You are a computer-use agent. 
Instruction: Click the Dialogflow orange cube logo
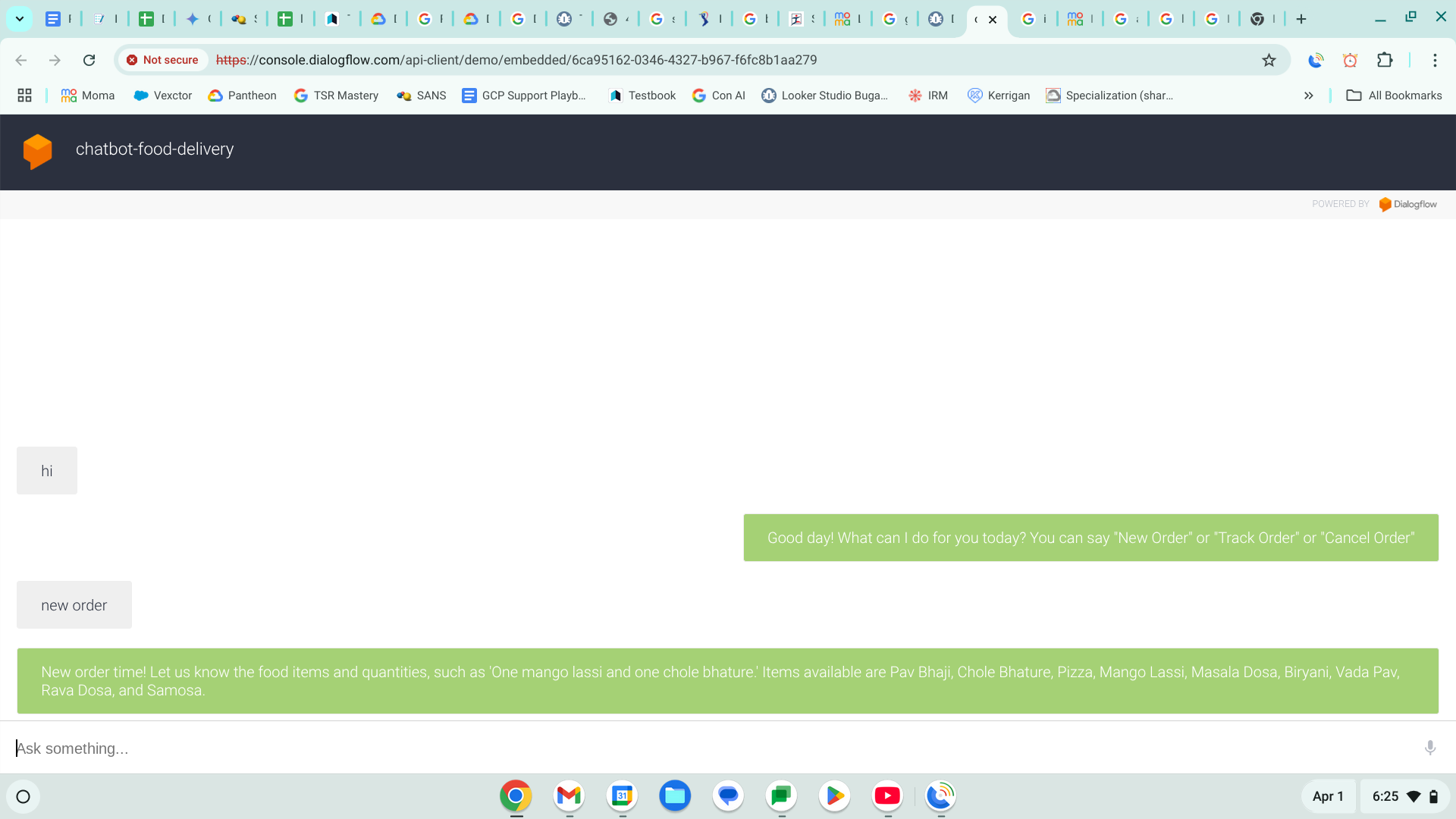[x=37, y=151]
